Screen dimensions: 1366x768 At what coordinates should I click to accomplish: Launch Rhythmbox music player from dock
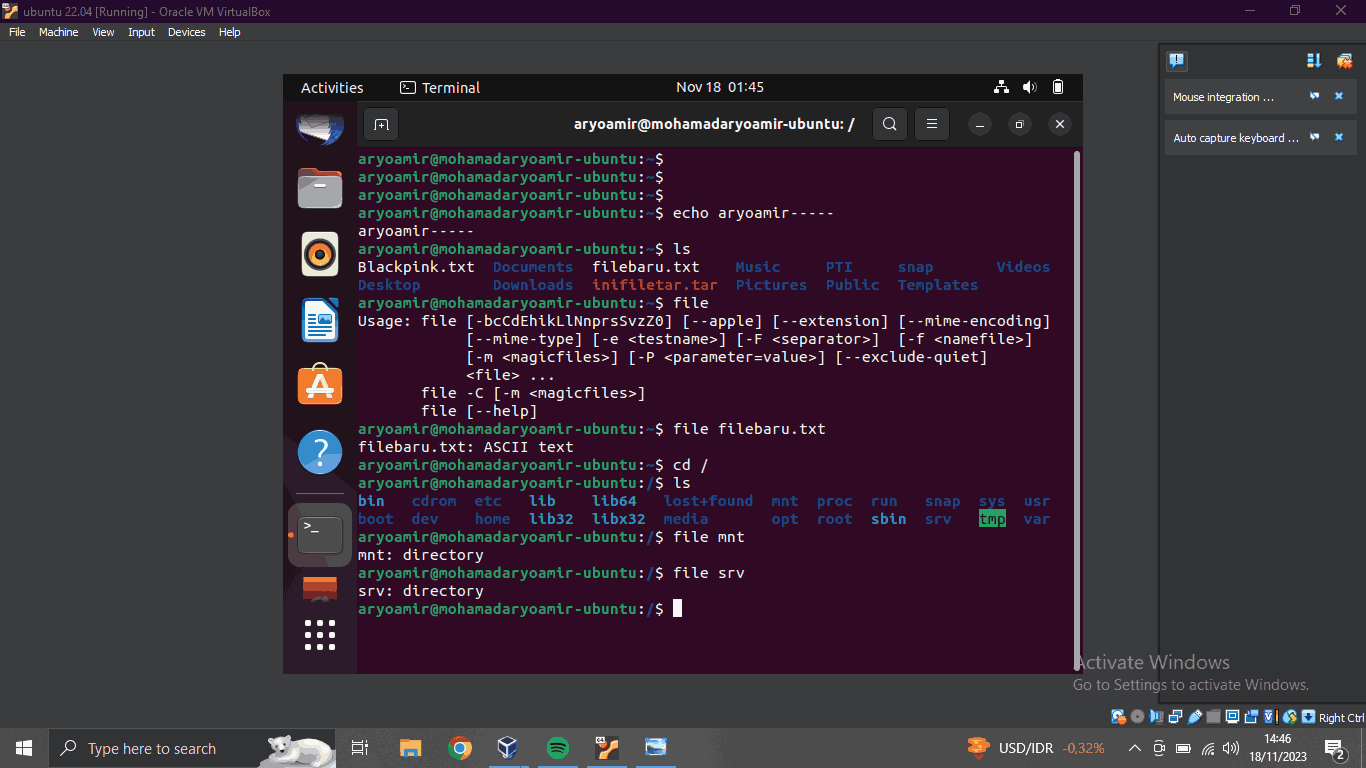tap(320, 254)
